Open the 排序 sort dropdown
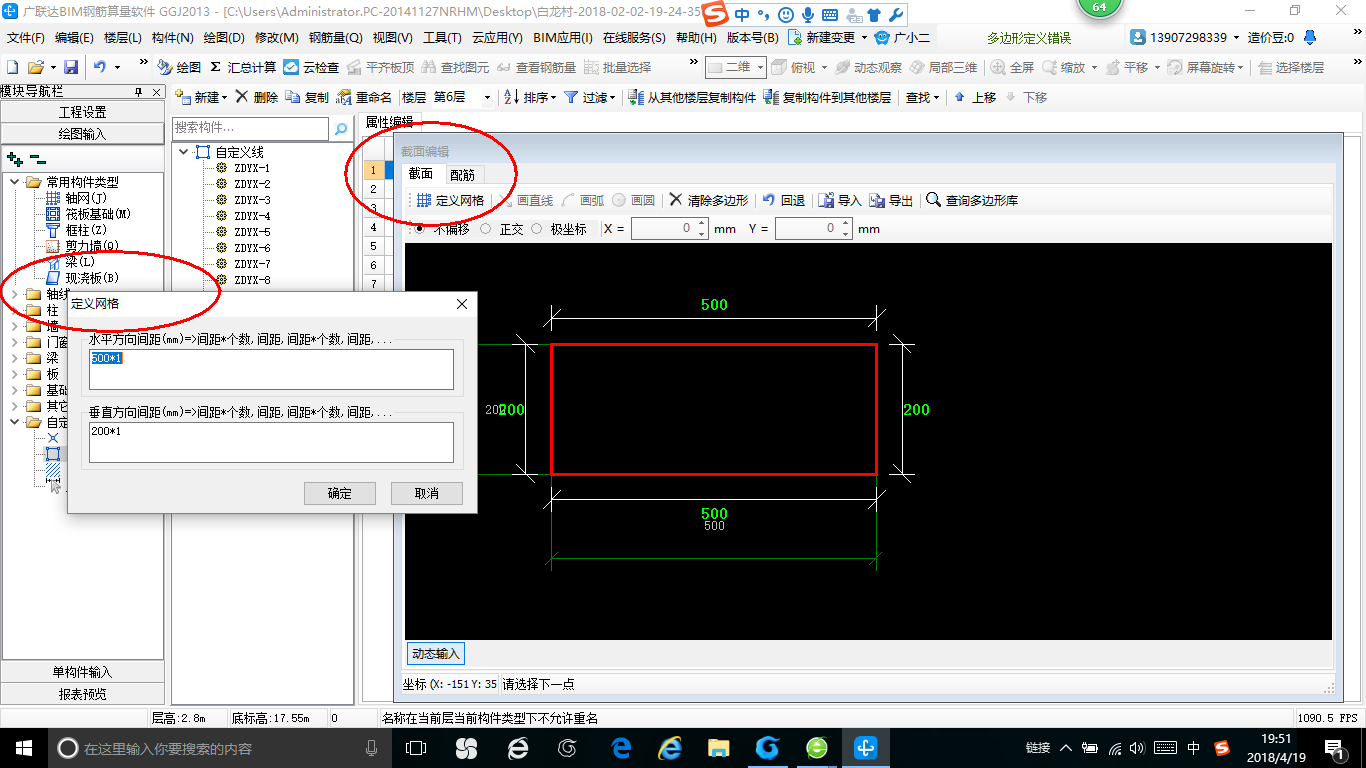1366x768 pixels. [x=529, y=97]
